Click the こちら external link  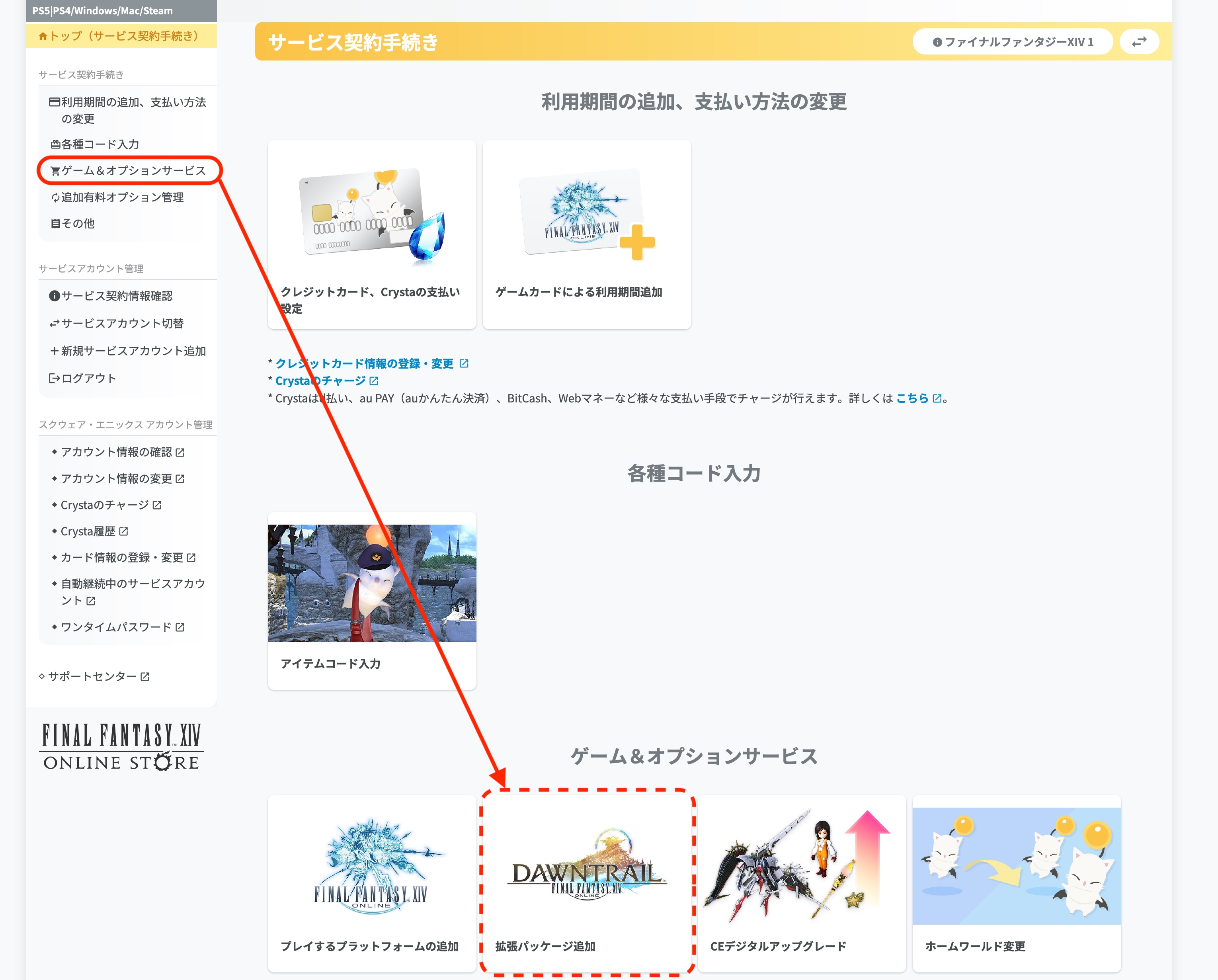tap(912, 398)
